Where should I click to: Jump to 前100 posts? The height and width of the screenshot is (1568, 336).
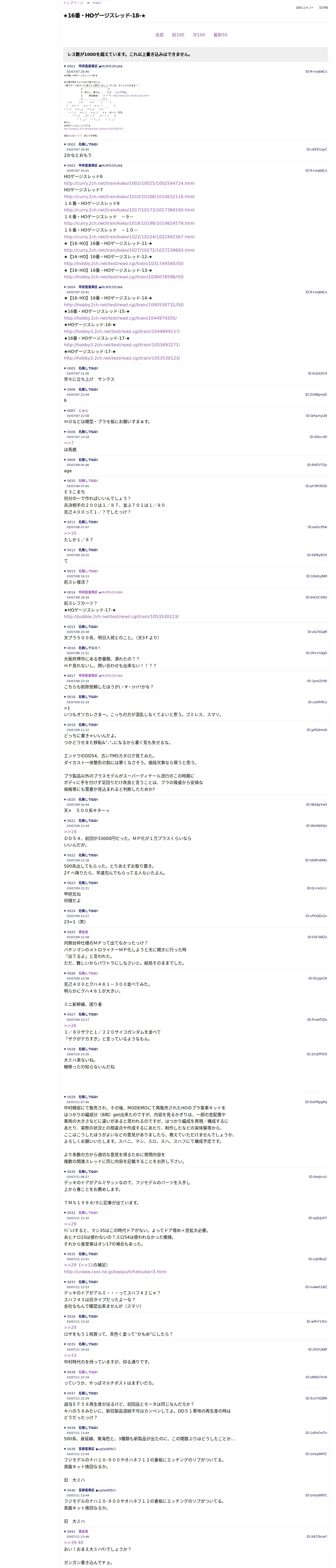point(178,35)
